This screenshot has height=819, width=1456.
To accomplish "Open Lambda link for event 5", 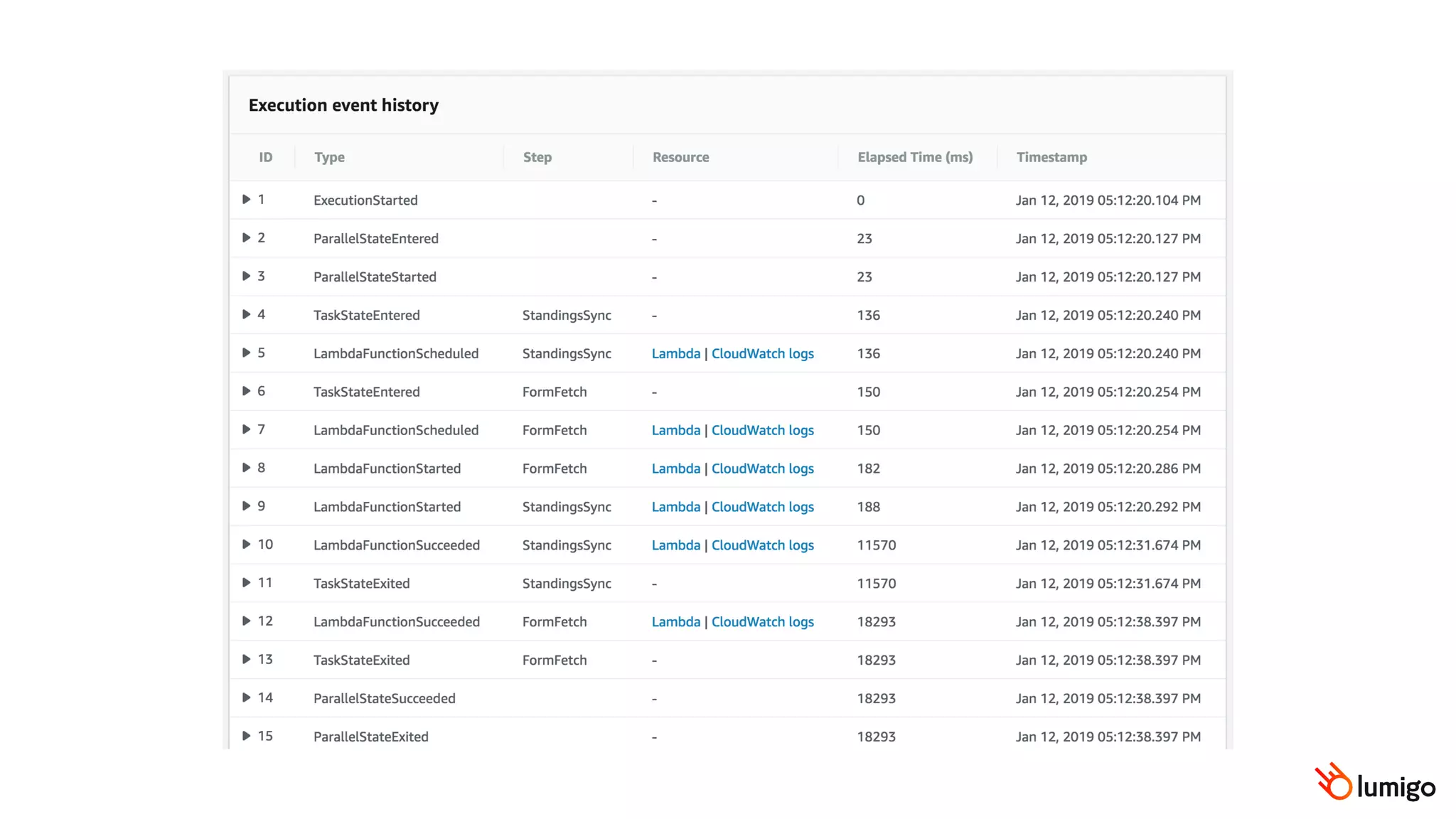I will pyautogui.click(x=675, y=353).
